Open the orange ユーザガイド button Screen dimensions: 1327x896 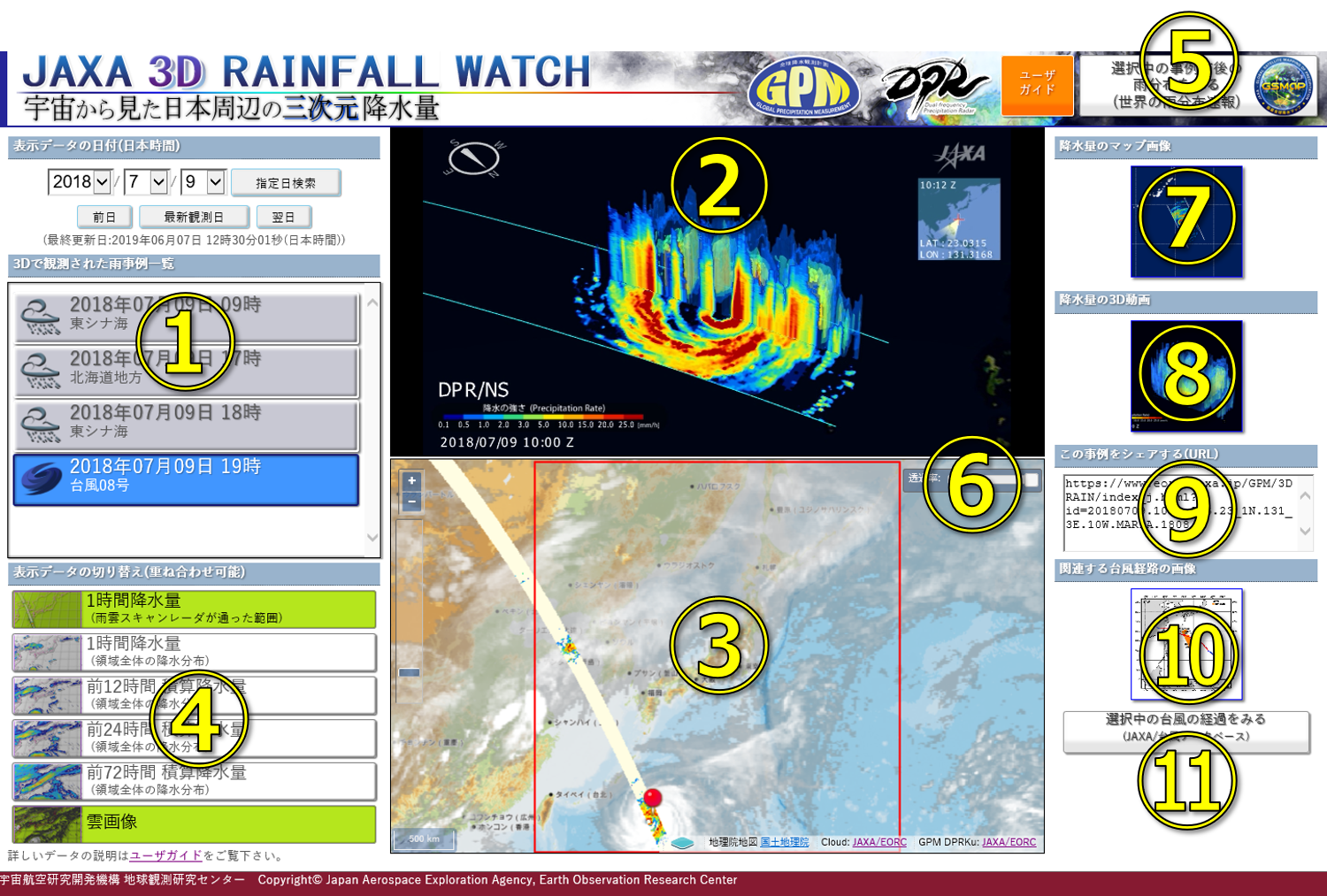coord(1037,85)
